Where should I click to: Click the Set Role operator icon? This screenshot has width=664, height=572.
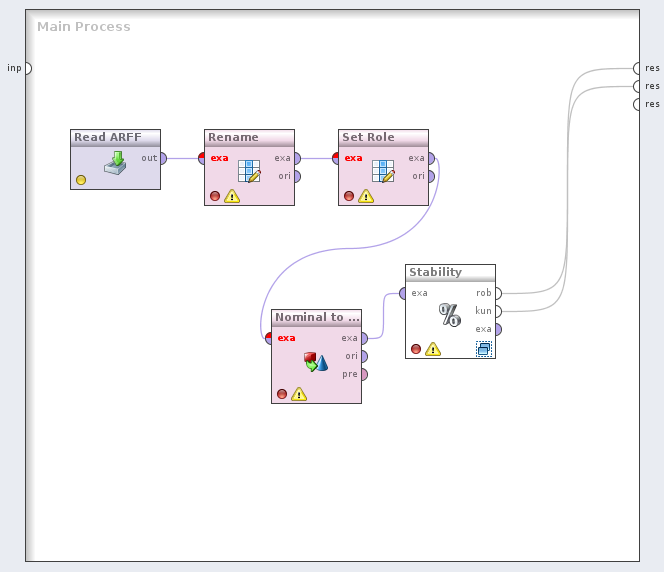tap(383, 170)
